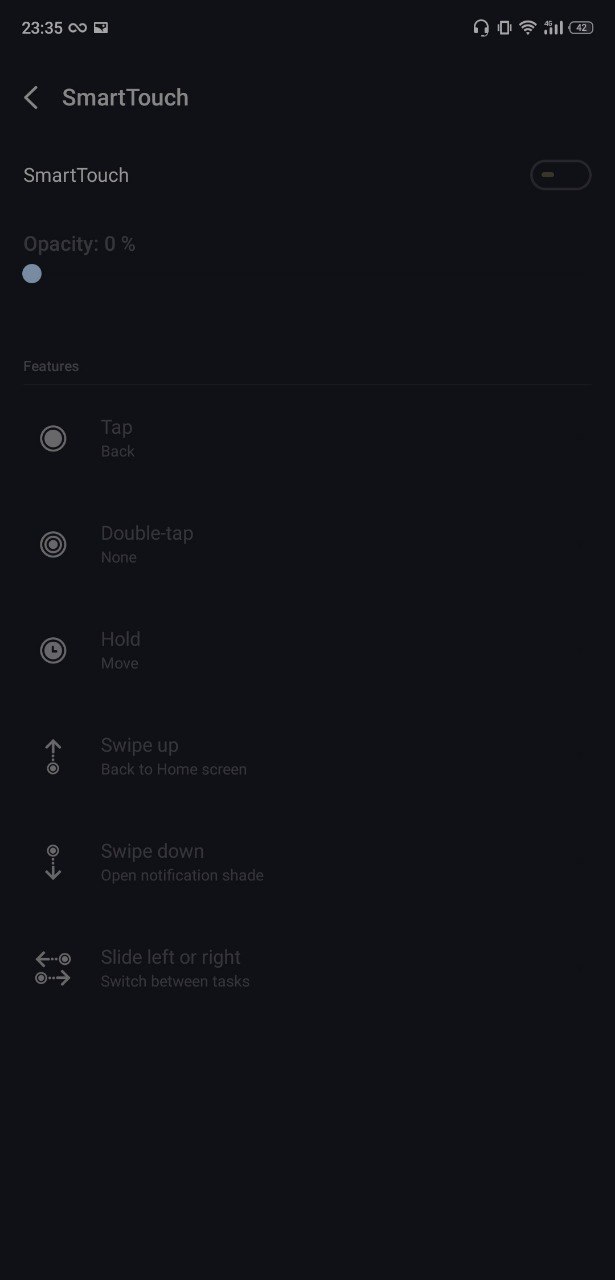Enable the SmartTouch toggle switch
The image size is (615, 1280).
560,175
